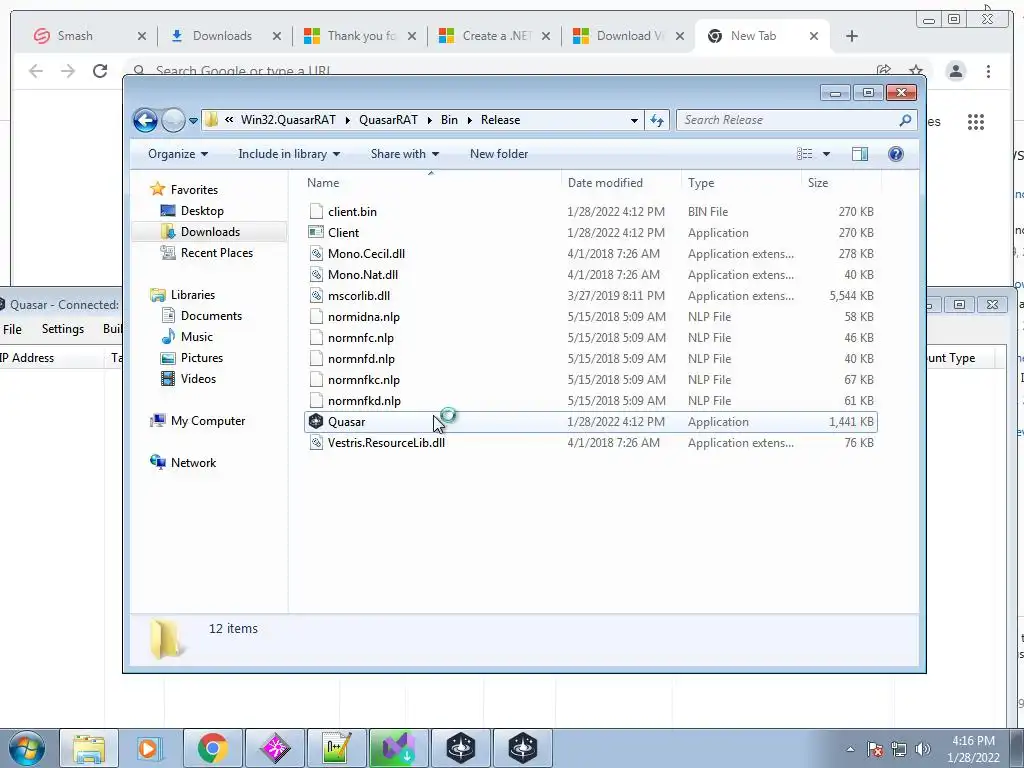Open a new tab with Chrome's plus button
This screenshot has height=768, width=1024.
[852, 36]
